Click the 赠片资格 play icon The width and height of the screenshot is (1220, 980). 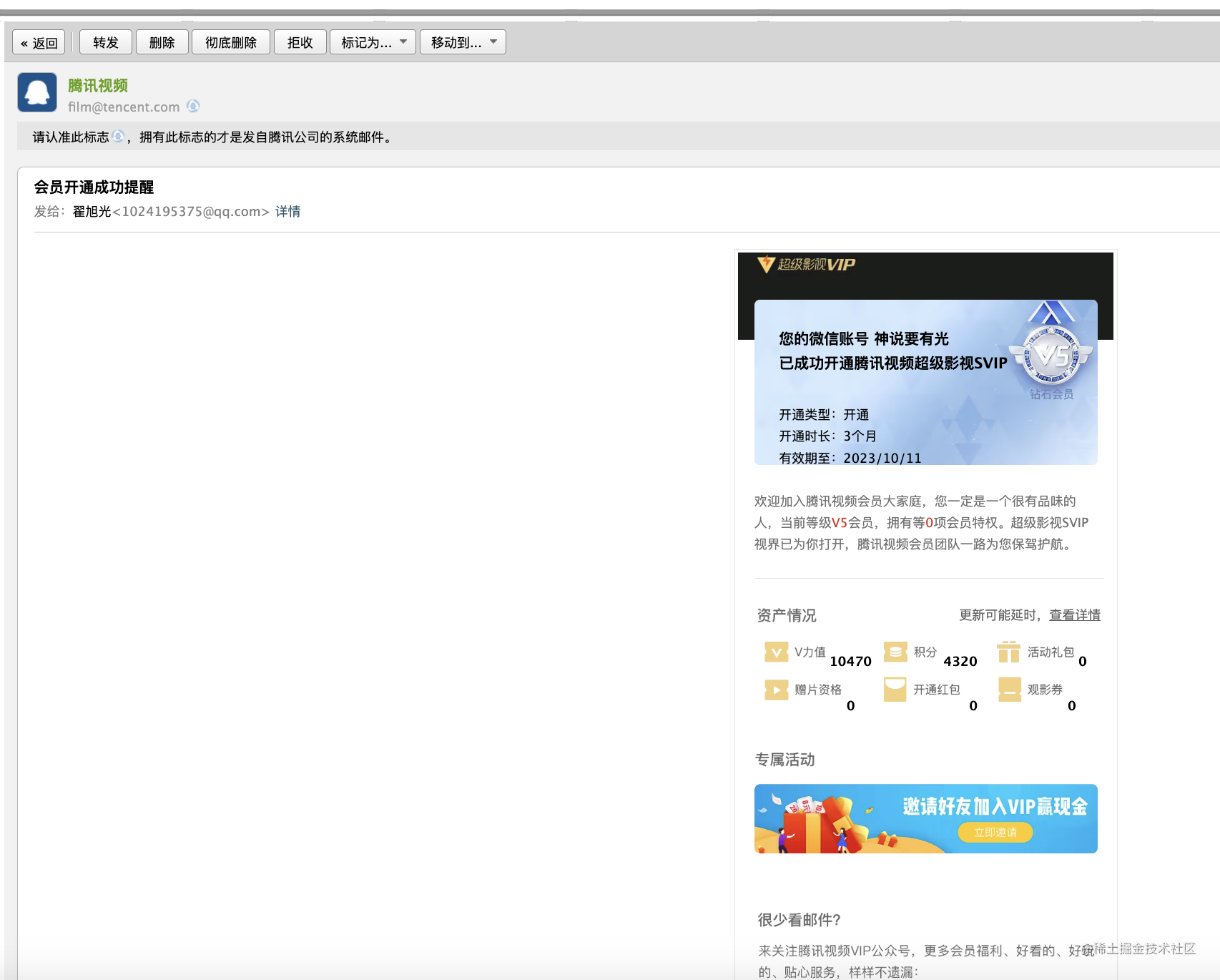(x=776, y=690)
